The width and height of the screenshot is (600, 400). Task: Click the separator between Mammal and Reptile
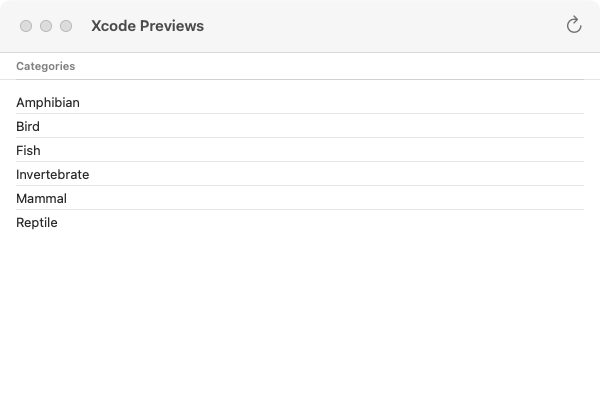(300, 210)
